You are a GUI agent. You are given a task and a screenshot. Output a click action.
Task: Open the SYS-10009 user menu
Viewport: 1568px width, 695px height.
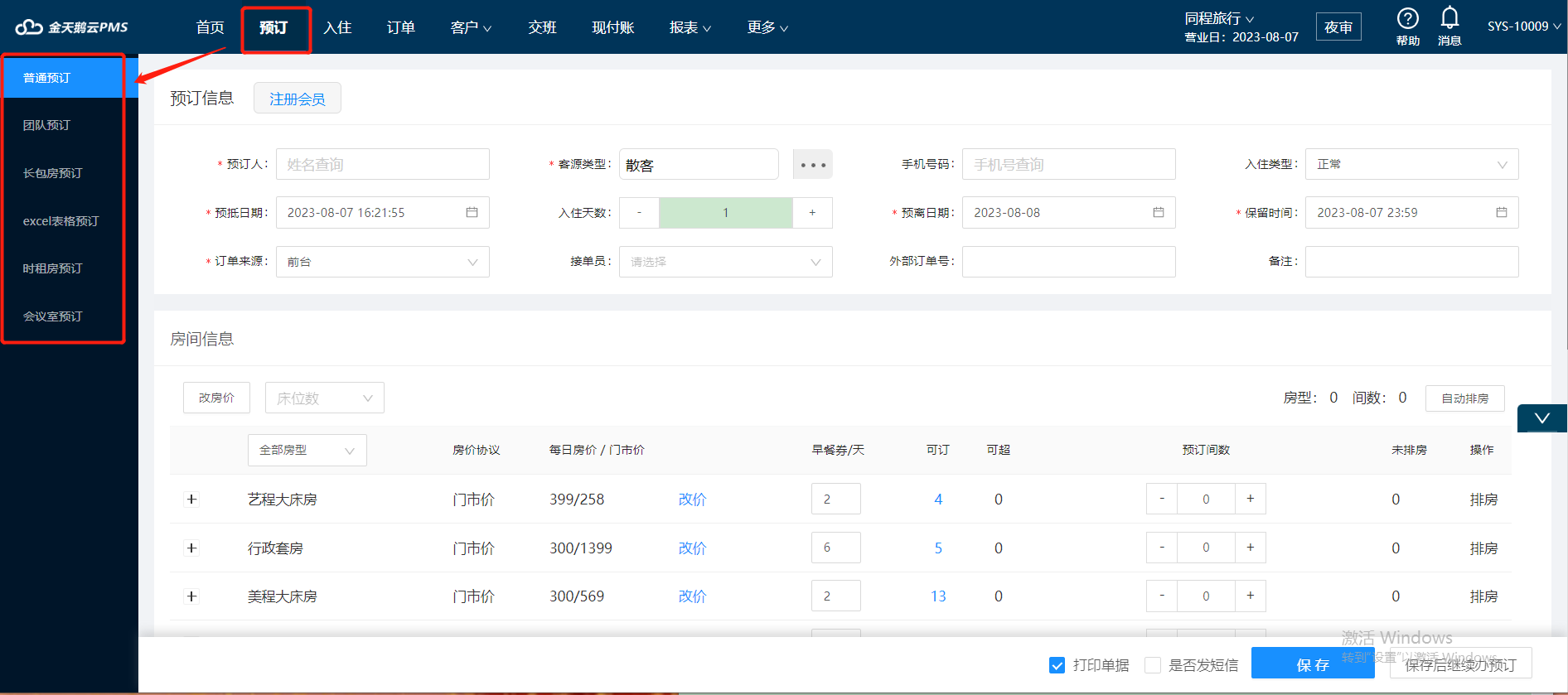pos(1524,27)
